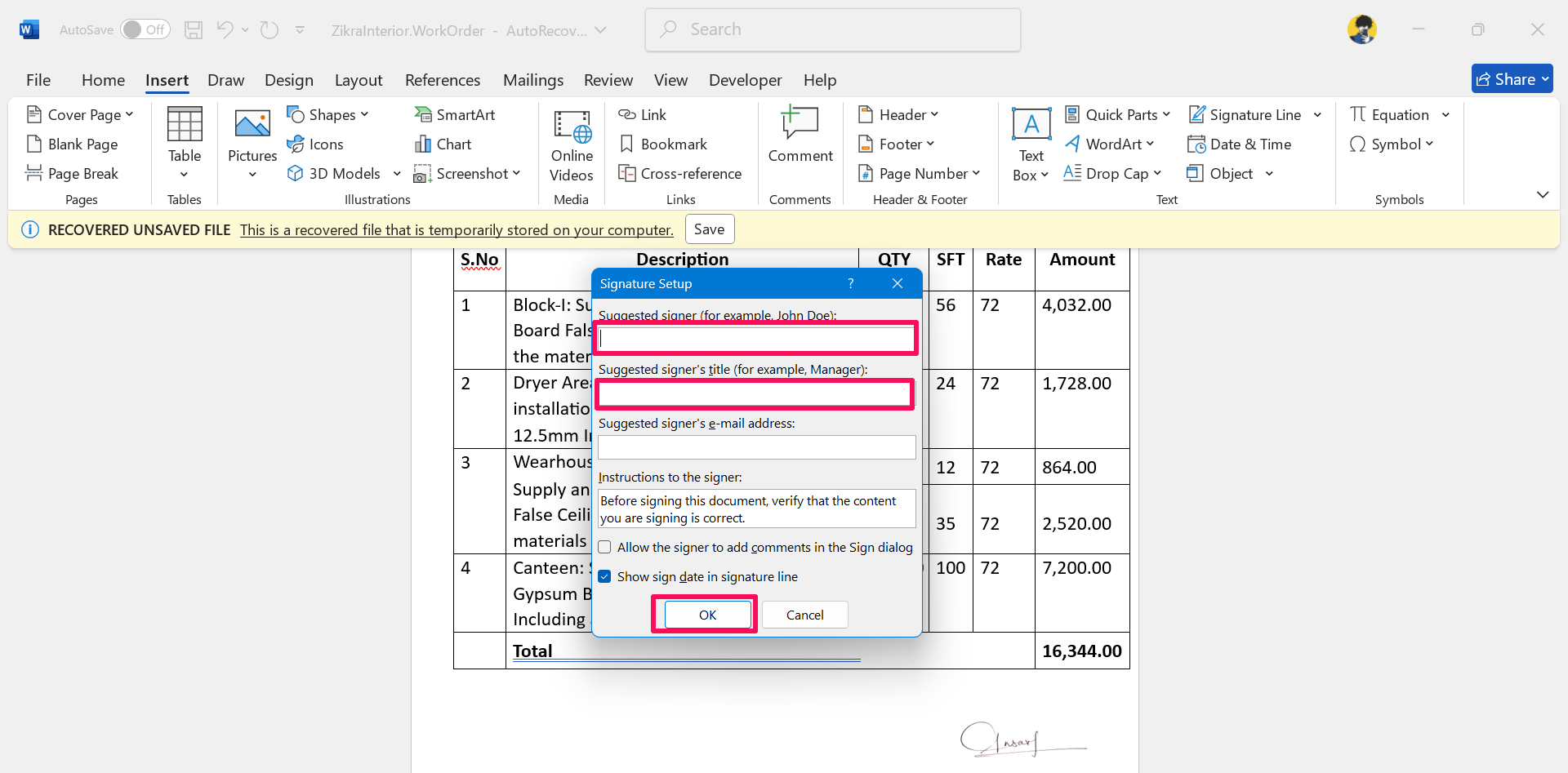Click the Share button
Screen dimensions: 1568x773
pos(1512,79)
